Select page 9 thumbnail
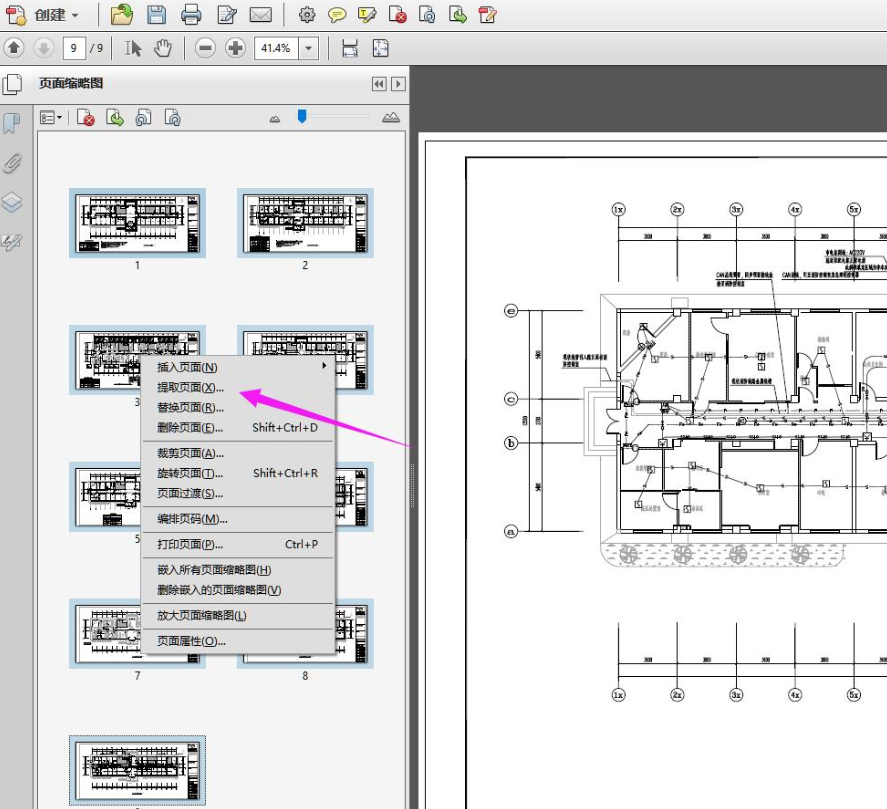The width and height of the screenshot is (887, 809). click(x=137, y=771)
